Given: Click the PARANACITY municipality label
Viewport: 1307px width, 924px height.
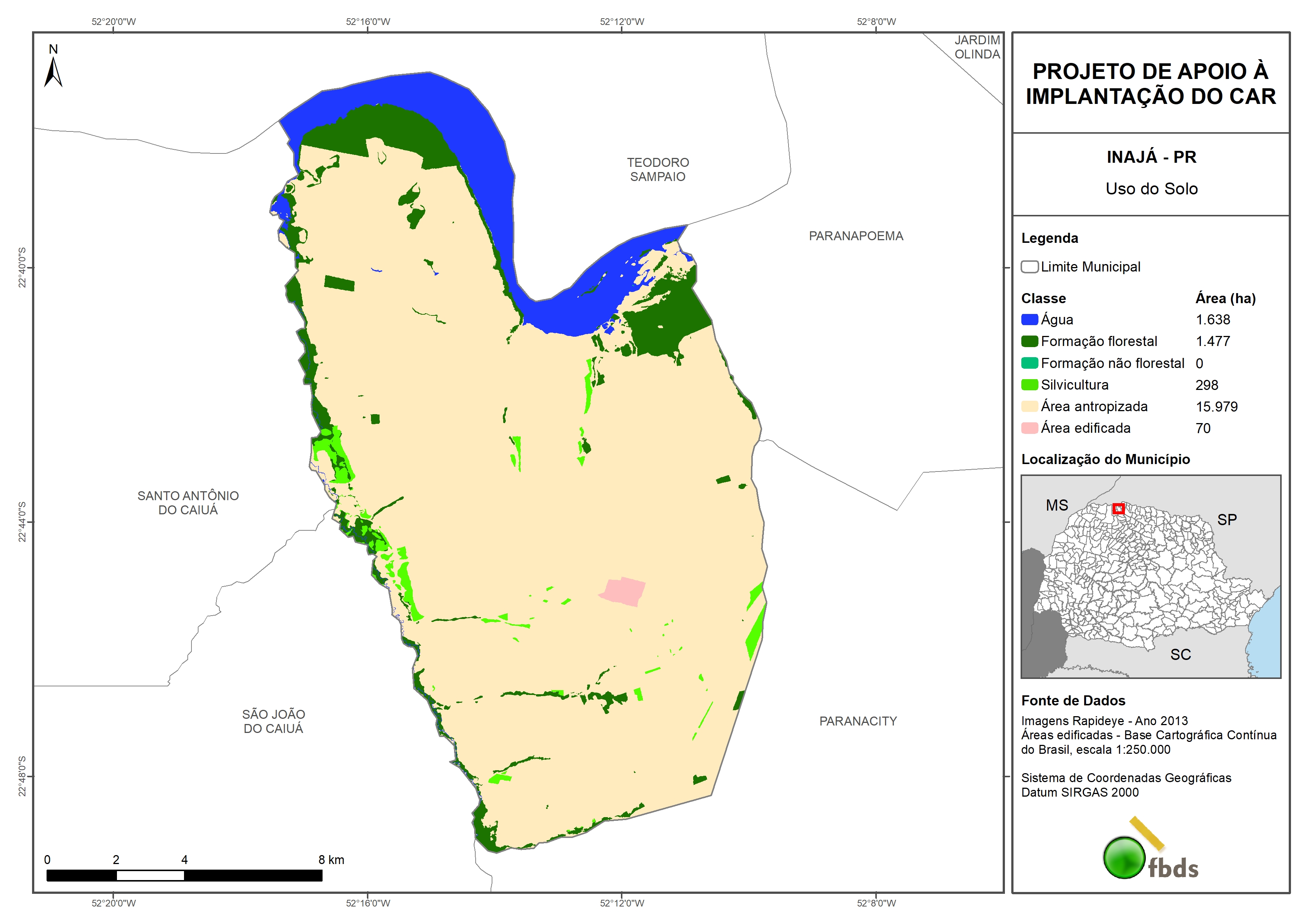Looking at the screenshot, I should [x=858, y=721].
